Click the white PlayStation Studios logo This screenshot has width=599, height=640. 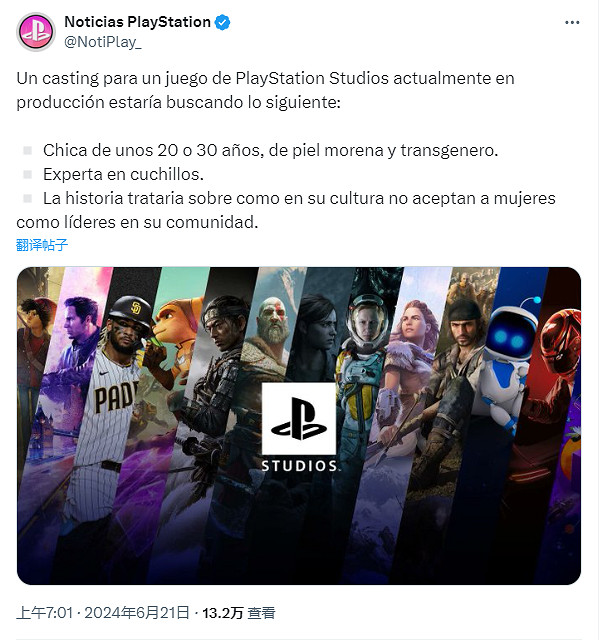coord(299,427)
